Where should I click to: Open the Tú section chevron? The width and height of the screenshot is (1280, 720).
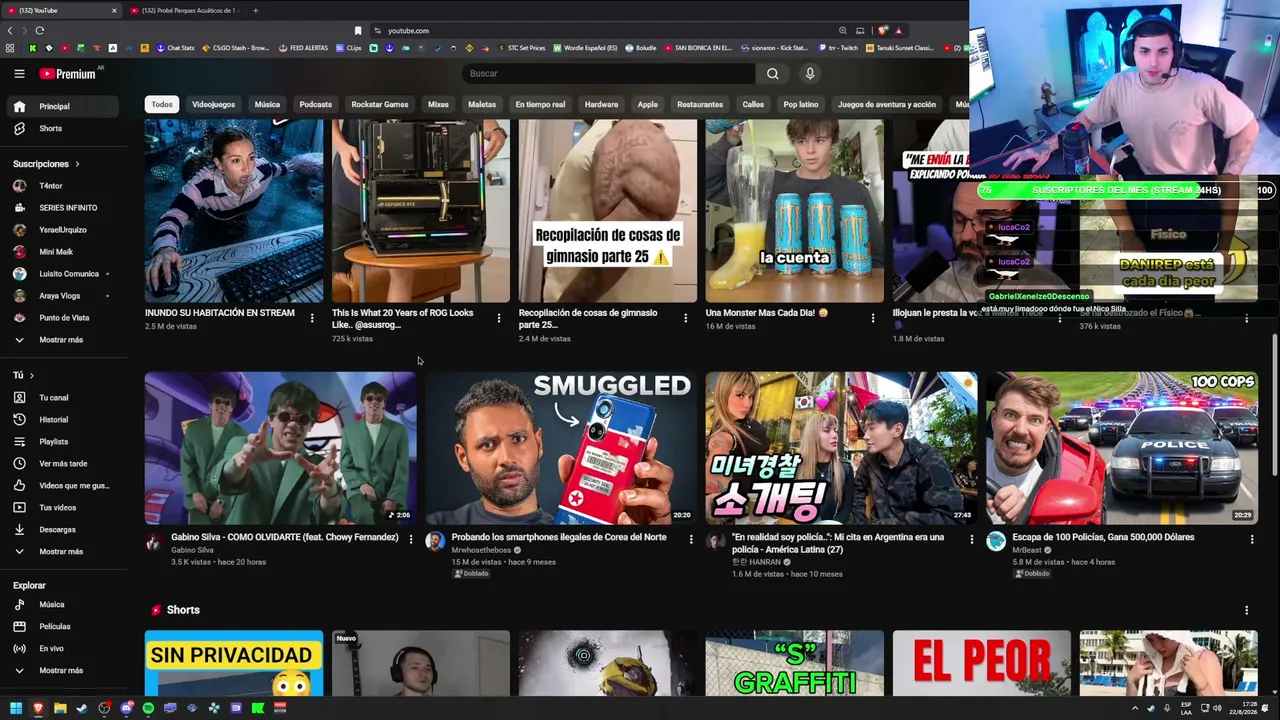(x=32, y=376)
